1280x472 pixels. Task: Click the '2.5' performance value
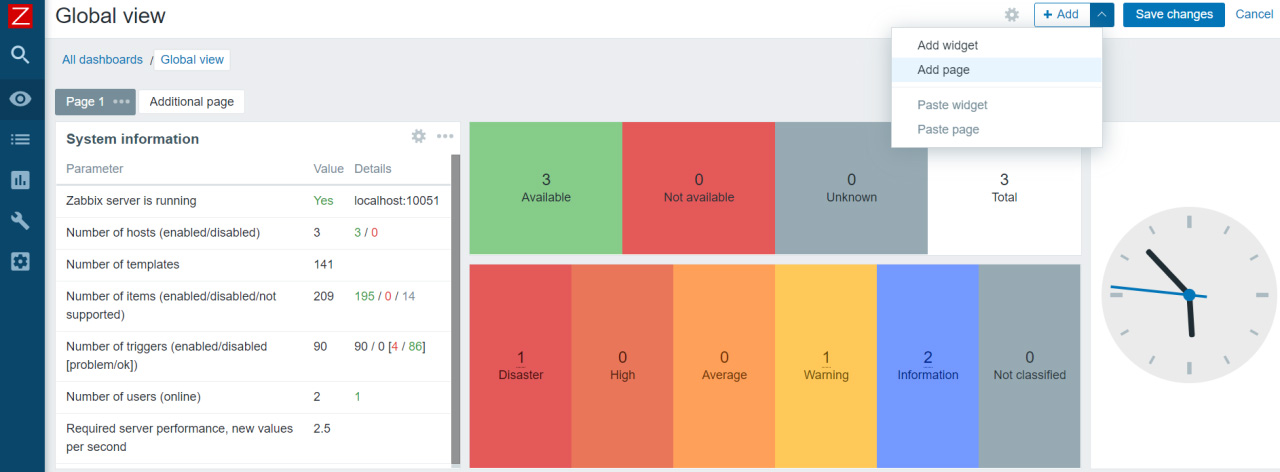pyautogui.click(x=322, y=429)
